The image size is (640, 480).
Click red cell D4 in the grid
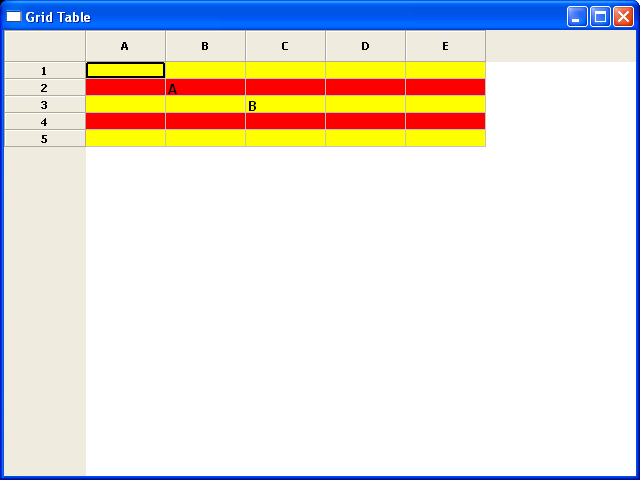[x=365, y=121]
